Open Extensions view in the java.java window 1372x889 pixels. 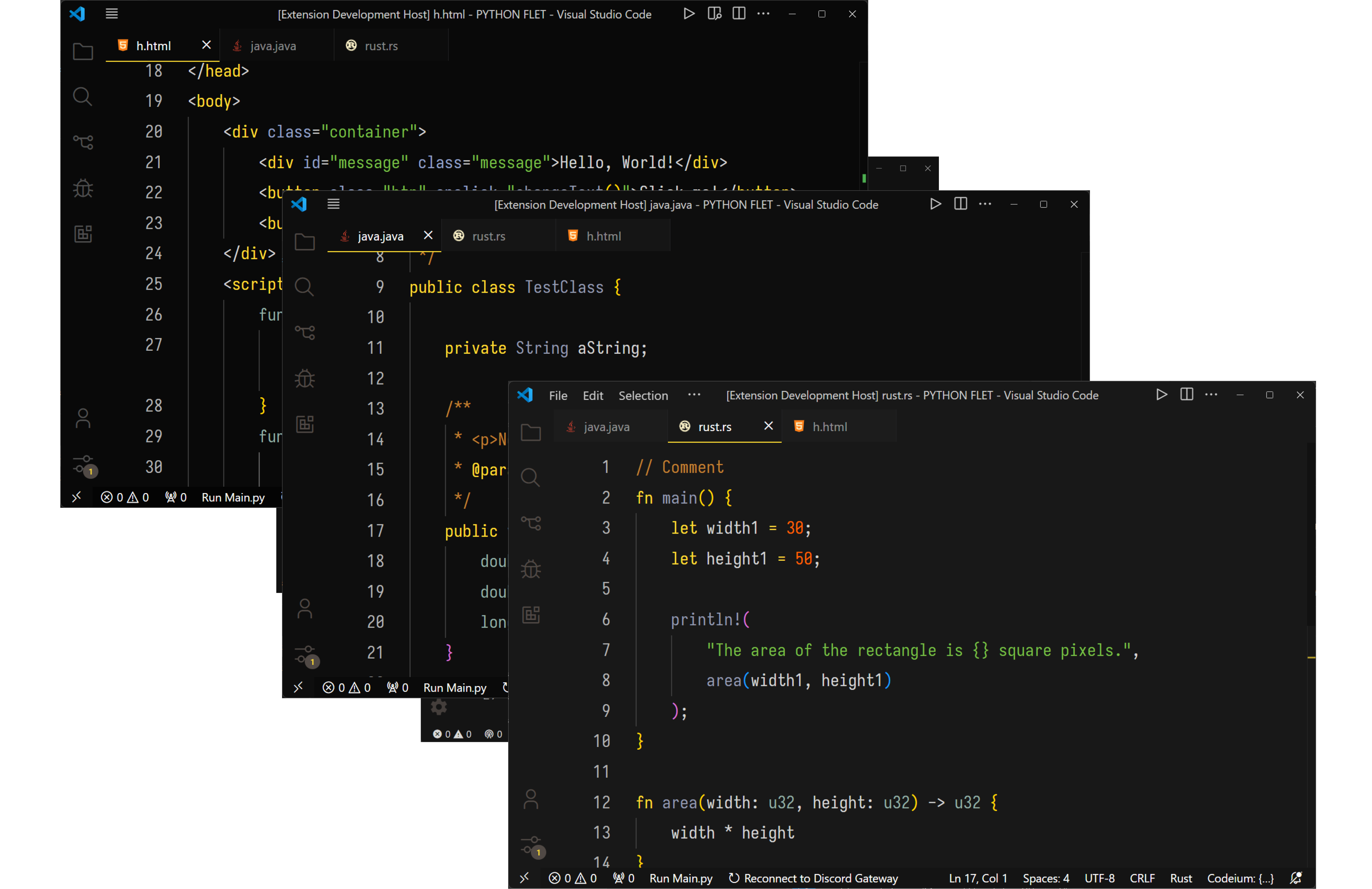[x=304, y=424]
